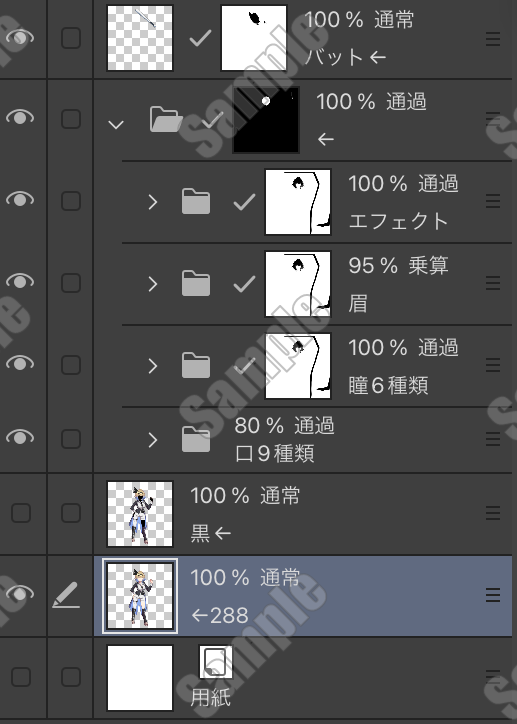Collapse the open ← passthrough folder chevron
517x724 pixels.
(x=115, y=125)
